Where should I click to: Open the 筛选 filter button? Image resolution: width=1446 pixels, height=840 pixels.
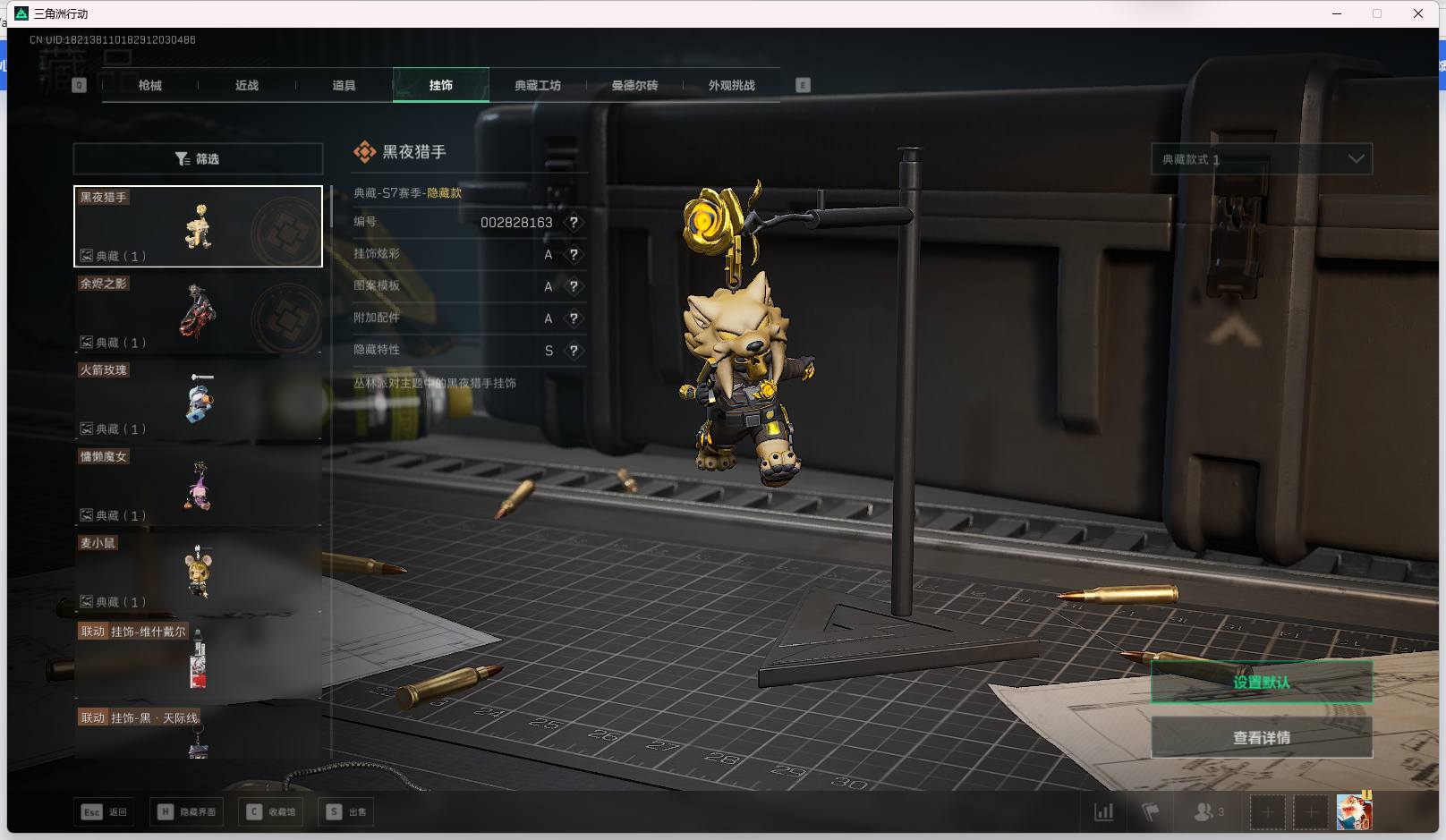tap(198, 159)
